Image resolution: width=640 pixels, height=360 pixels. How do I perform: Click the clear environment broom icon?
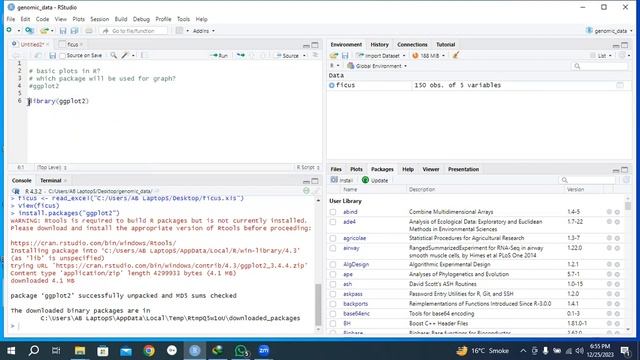pyautogui.click(x=456, y=56)
